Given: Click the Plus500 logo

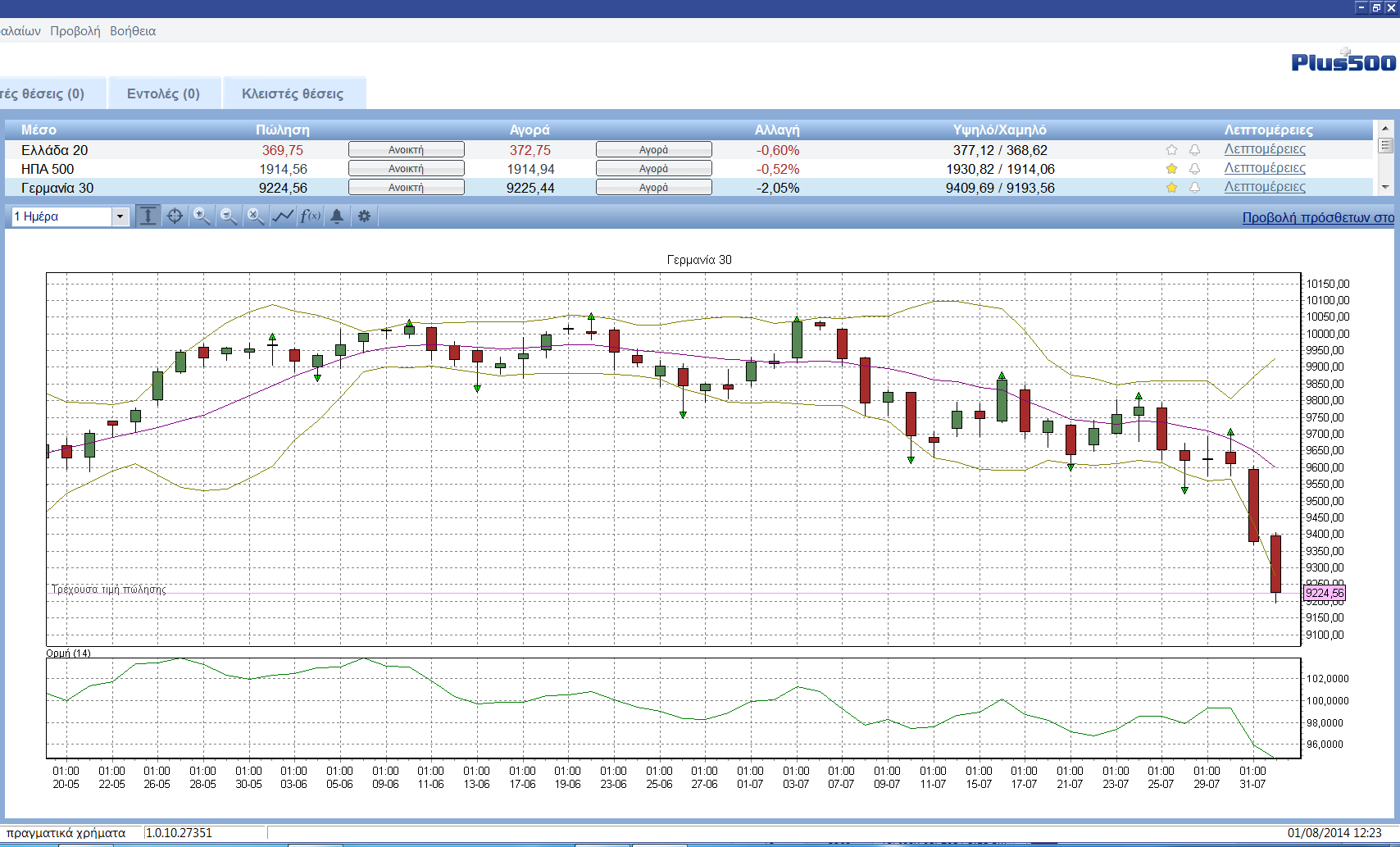Looking at the screenshot, I should click(1343, 61).
